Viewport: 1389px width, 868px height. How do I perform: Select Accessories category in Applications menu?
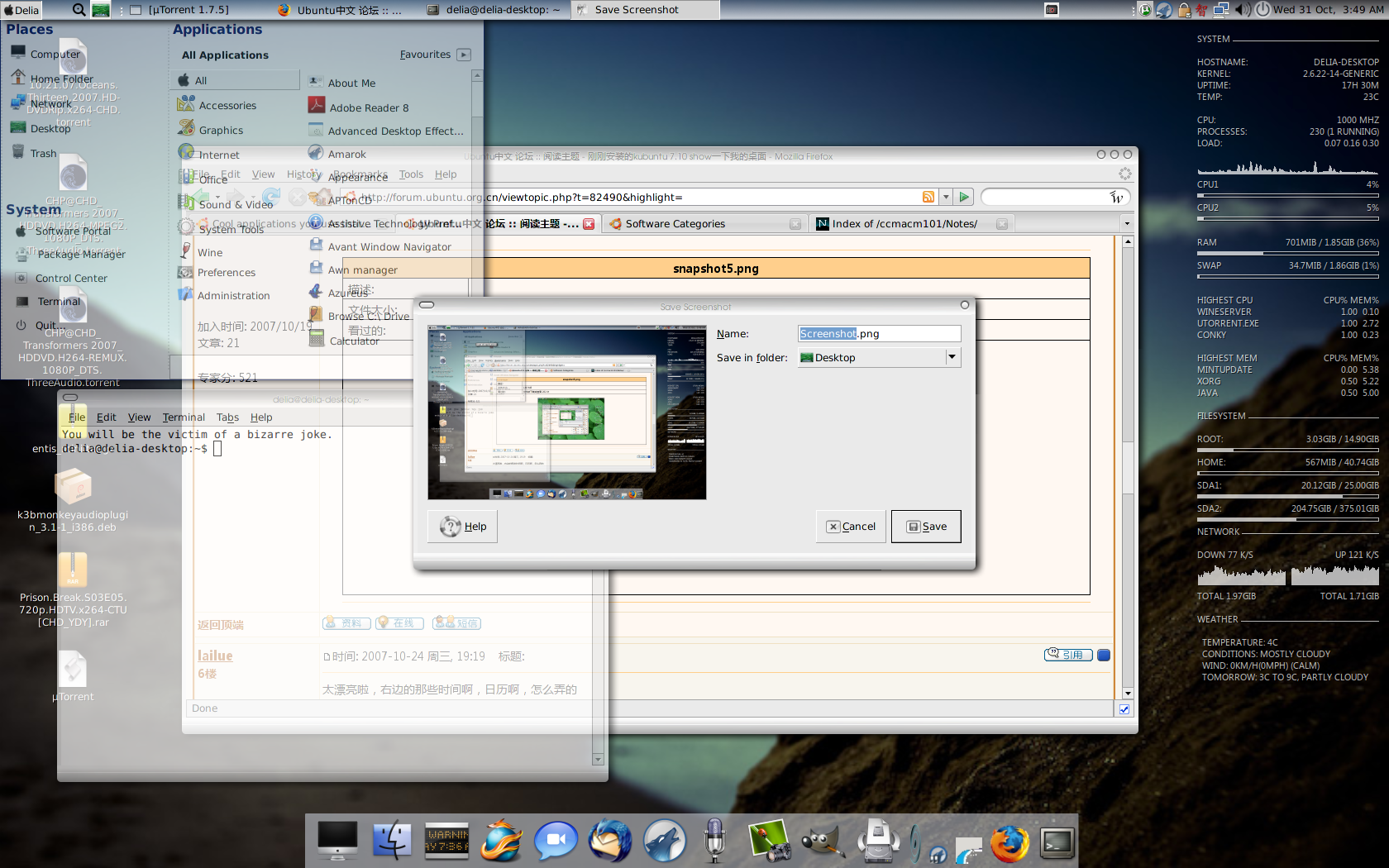click(x=218, y=105)
